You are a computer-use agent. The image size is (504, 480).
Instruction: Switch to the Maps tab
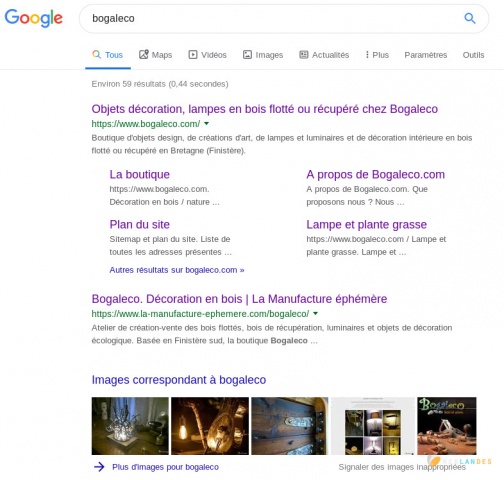pos(155,55)
